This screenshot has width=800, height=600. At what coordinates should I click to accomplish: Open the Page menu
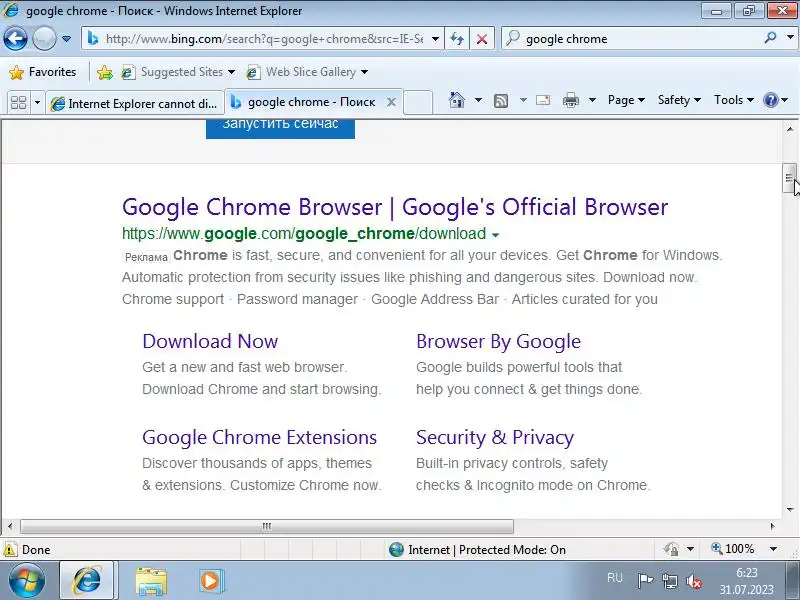626,100
